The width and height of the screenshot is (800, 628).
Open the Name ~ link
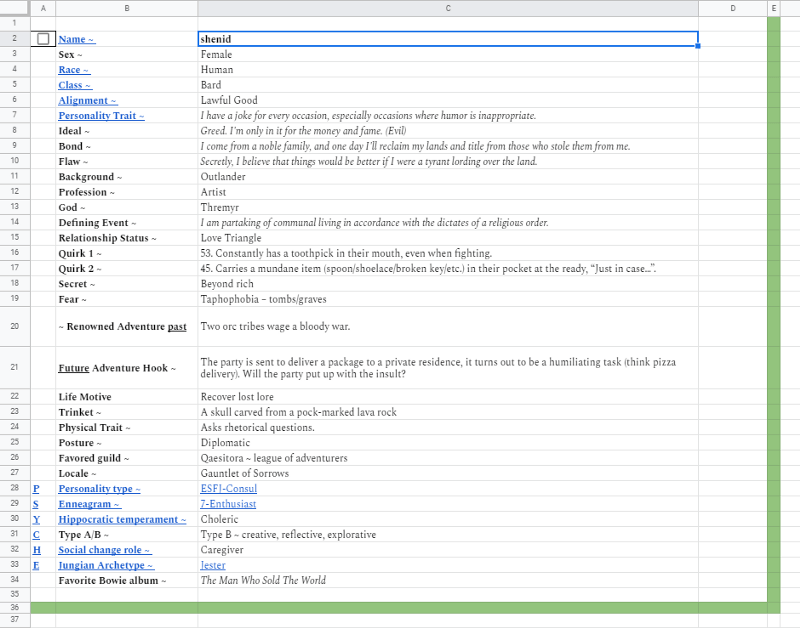point(76,39)
